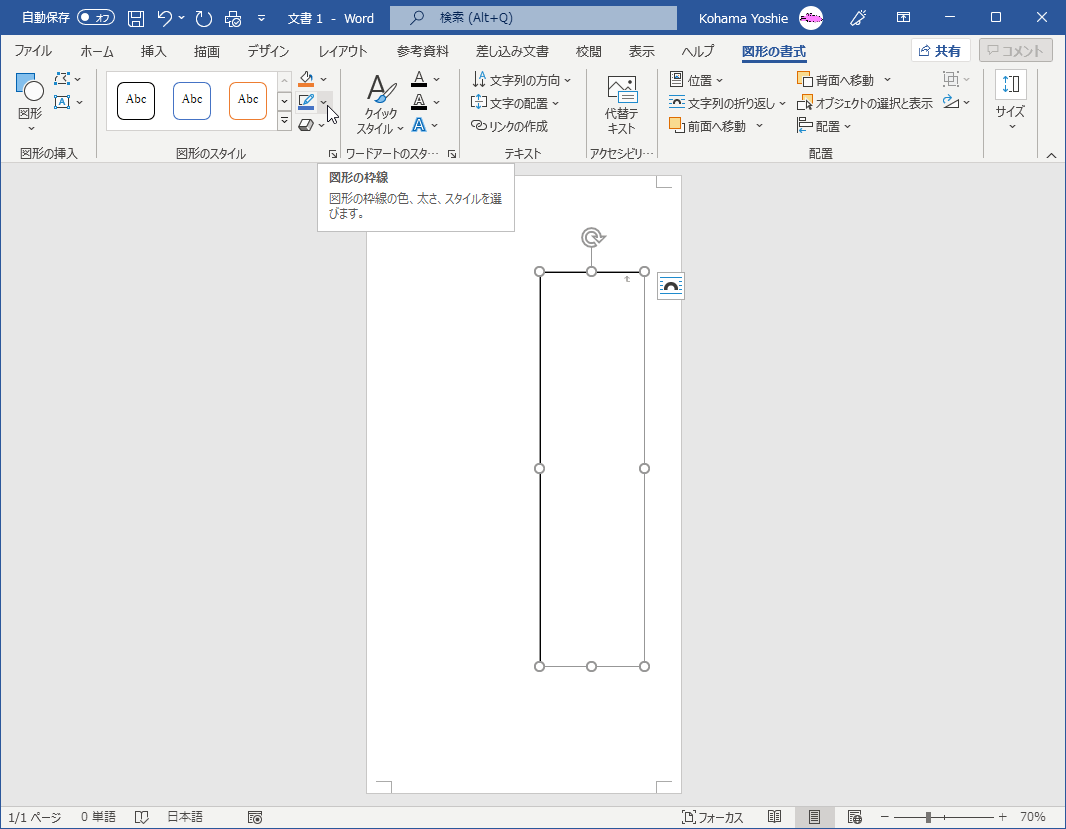Click the Shape Fill paint bucket icon
Image resolution: width=1066 pixels, height=829 pixels.
pyautogui.click(x=306, y=79)
